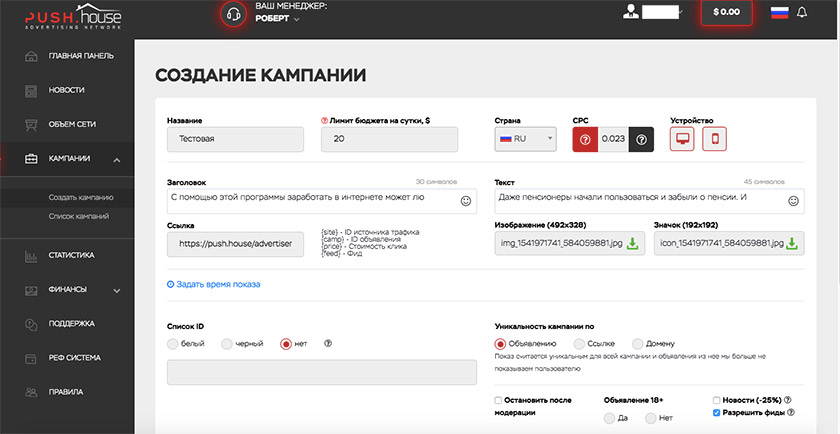Open the notifications bell
The height and width of the screenshot is (434, 840).
point(802,12)
